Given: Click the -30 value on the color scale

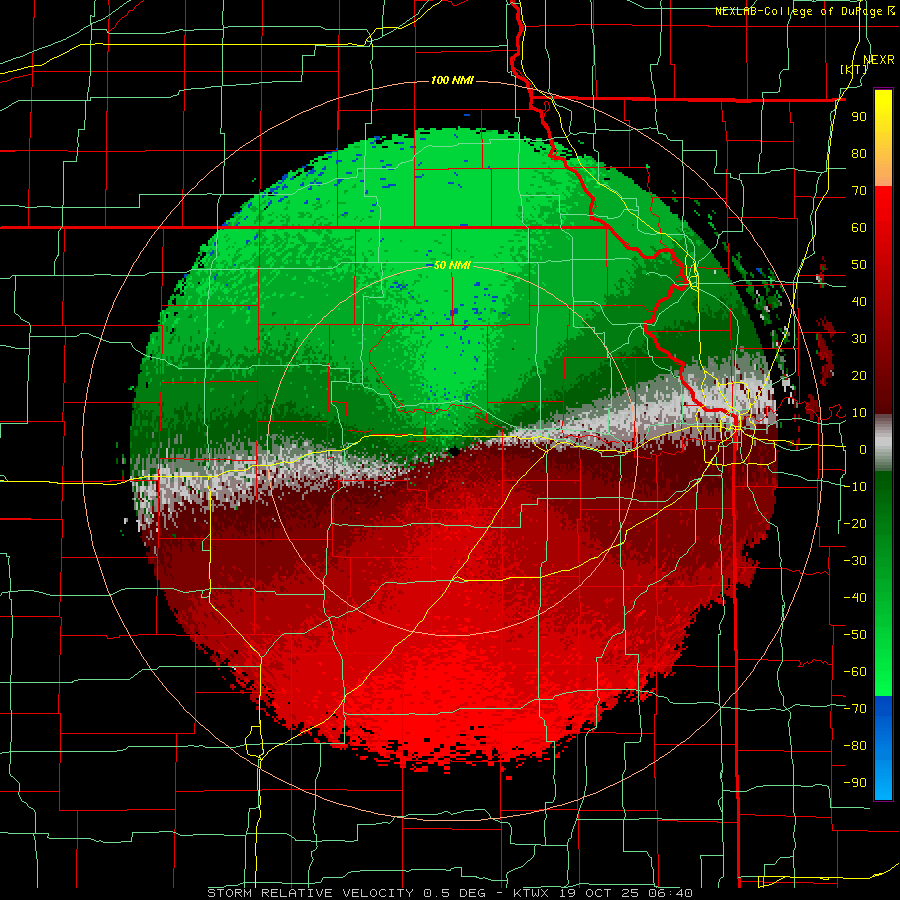Looking at the screenshot, I should coord(855,561).
